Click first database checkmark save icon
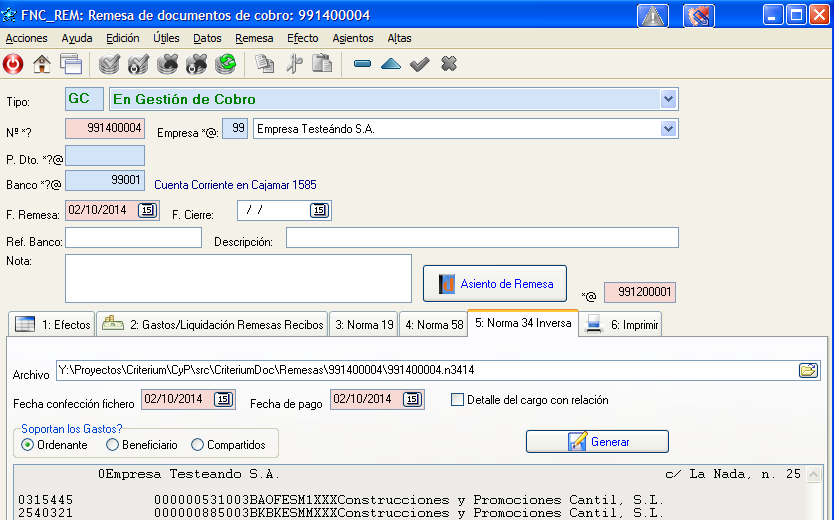Screen dimensions: 834x520 pyautogui.click(x=110, y=64)
